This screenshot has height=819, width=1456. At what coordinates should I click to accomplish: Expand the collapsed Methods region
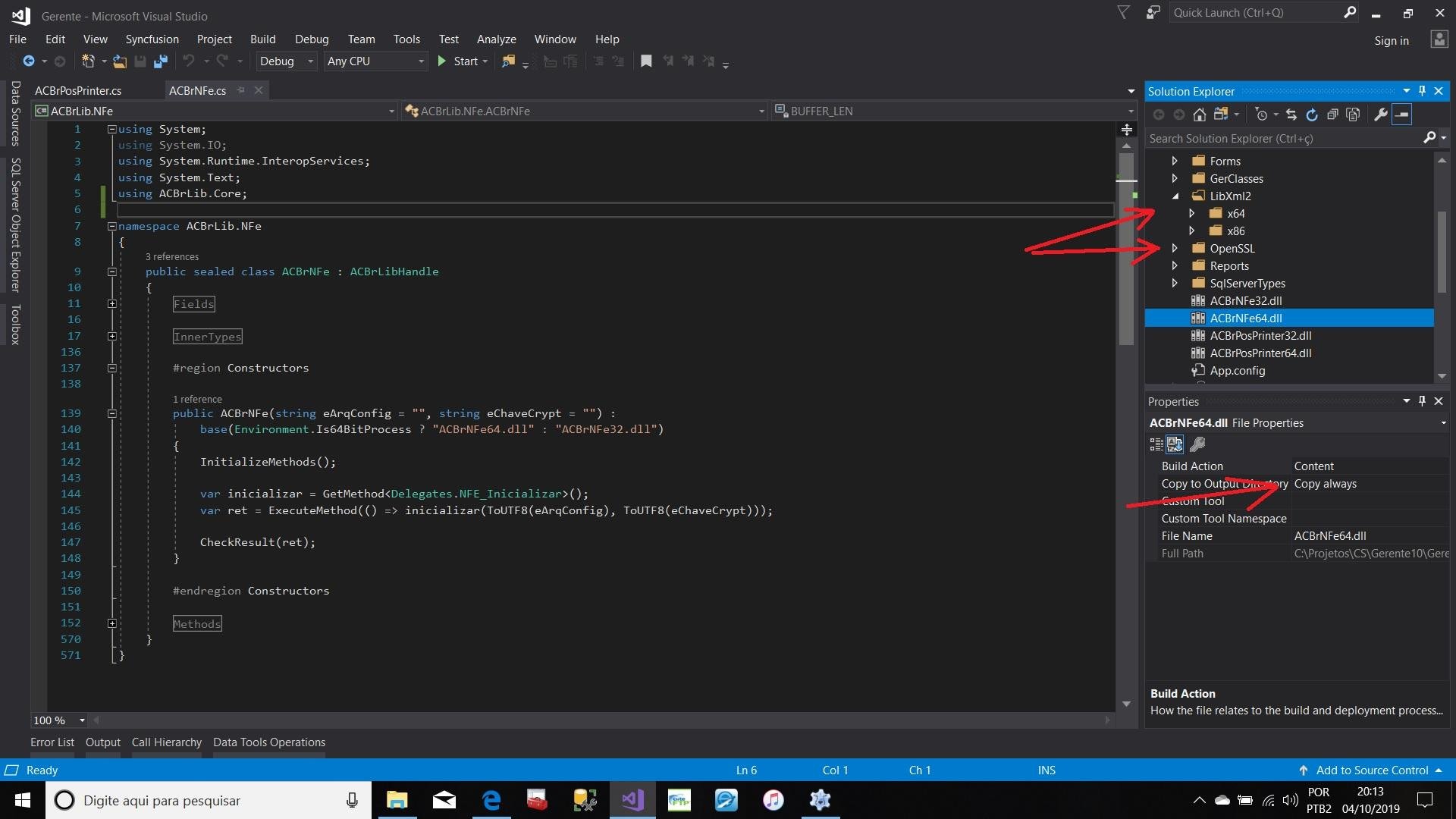click(x=111, y=624)
